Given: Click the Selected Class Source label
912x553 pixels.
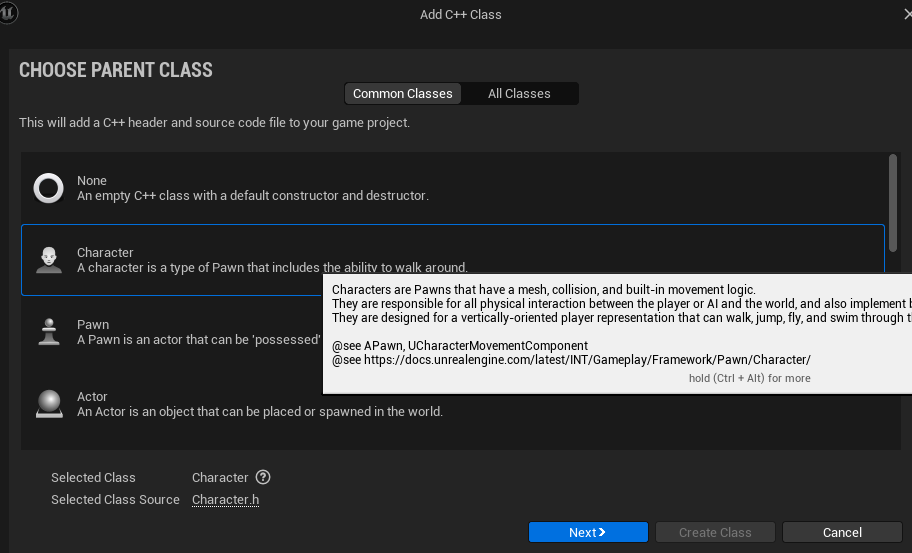Looking at the screenshot, I should tap(115, 500).
